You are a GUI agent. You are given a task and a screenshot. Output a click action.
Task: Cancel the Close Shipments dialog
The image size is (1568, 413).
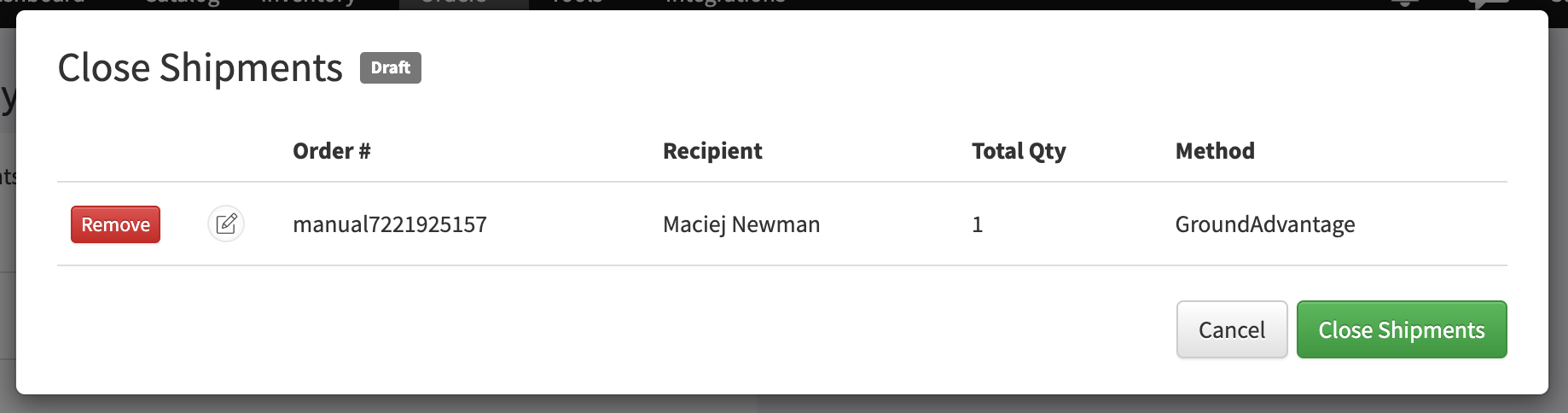tap(1231, 329)
